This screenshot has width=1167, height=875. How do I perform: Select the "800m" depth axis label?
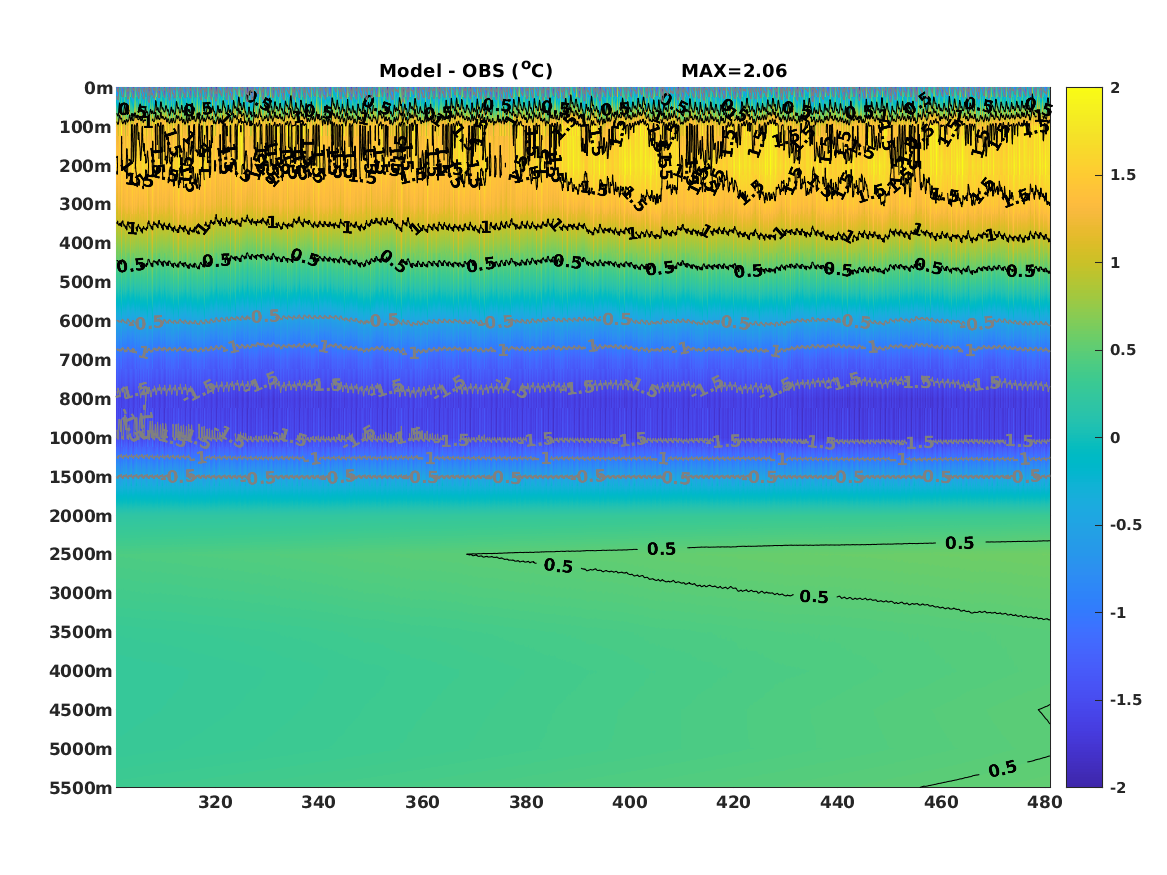tap(86, 399)
